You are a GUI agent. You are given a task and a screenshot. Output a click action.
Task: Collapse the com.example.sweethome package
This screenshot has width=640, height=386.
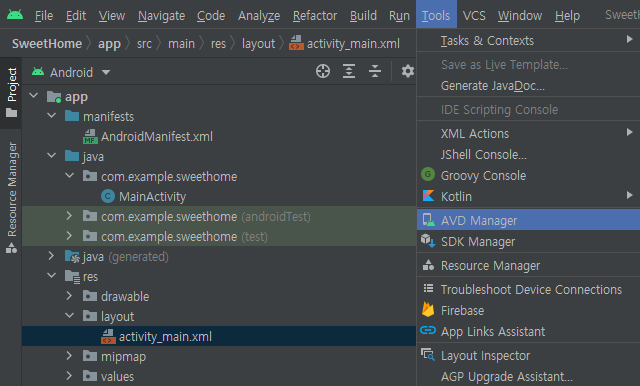(x=70, y=175)
